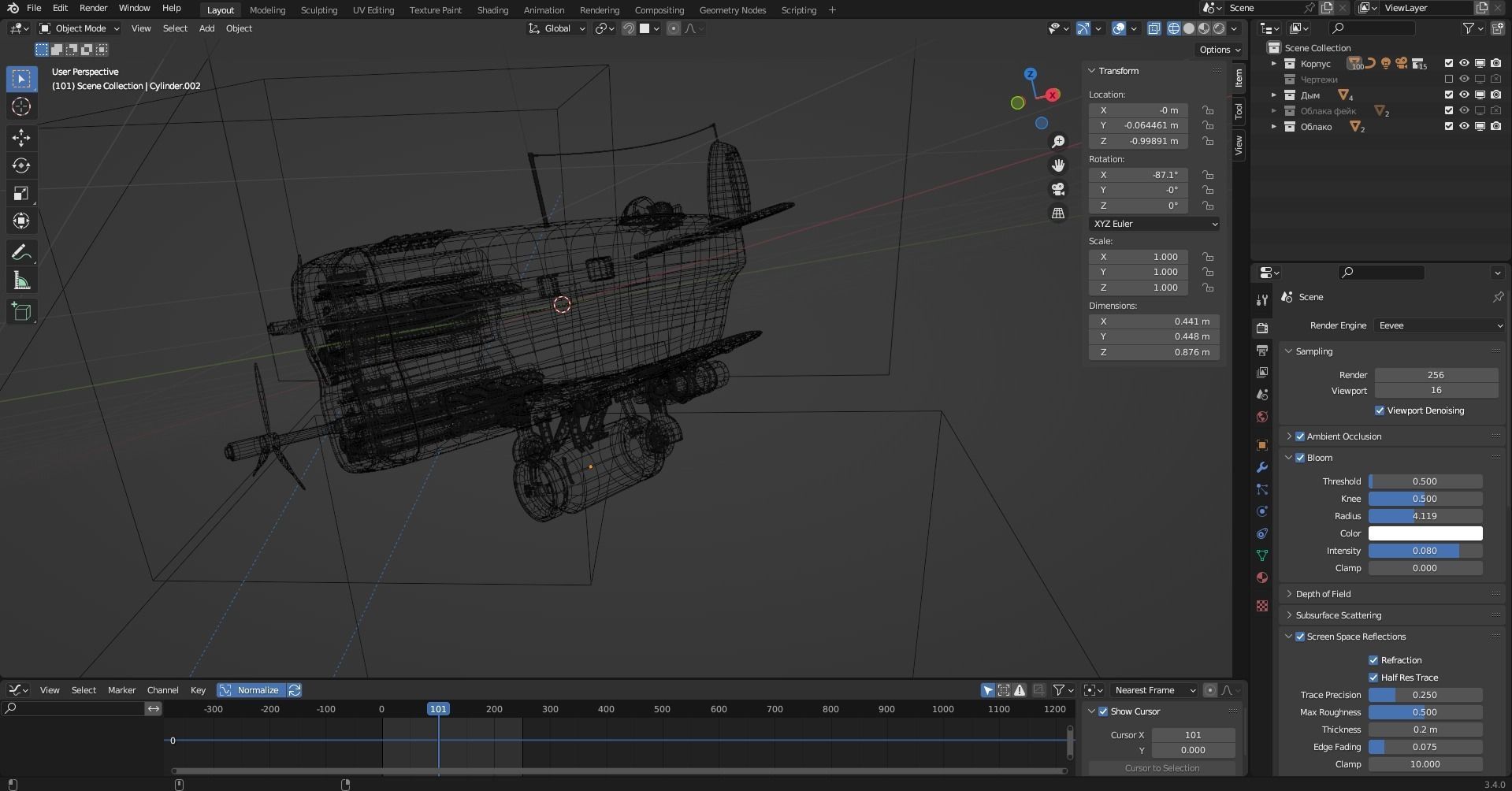Pin the Scene properties panel

tap(1498, 297)
